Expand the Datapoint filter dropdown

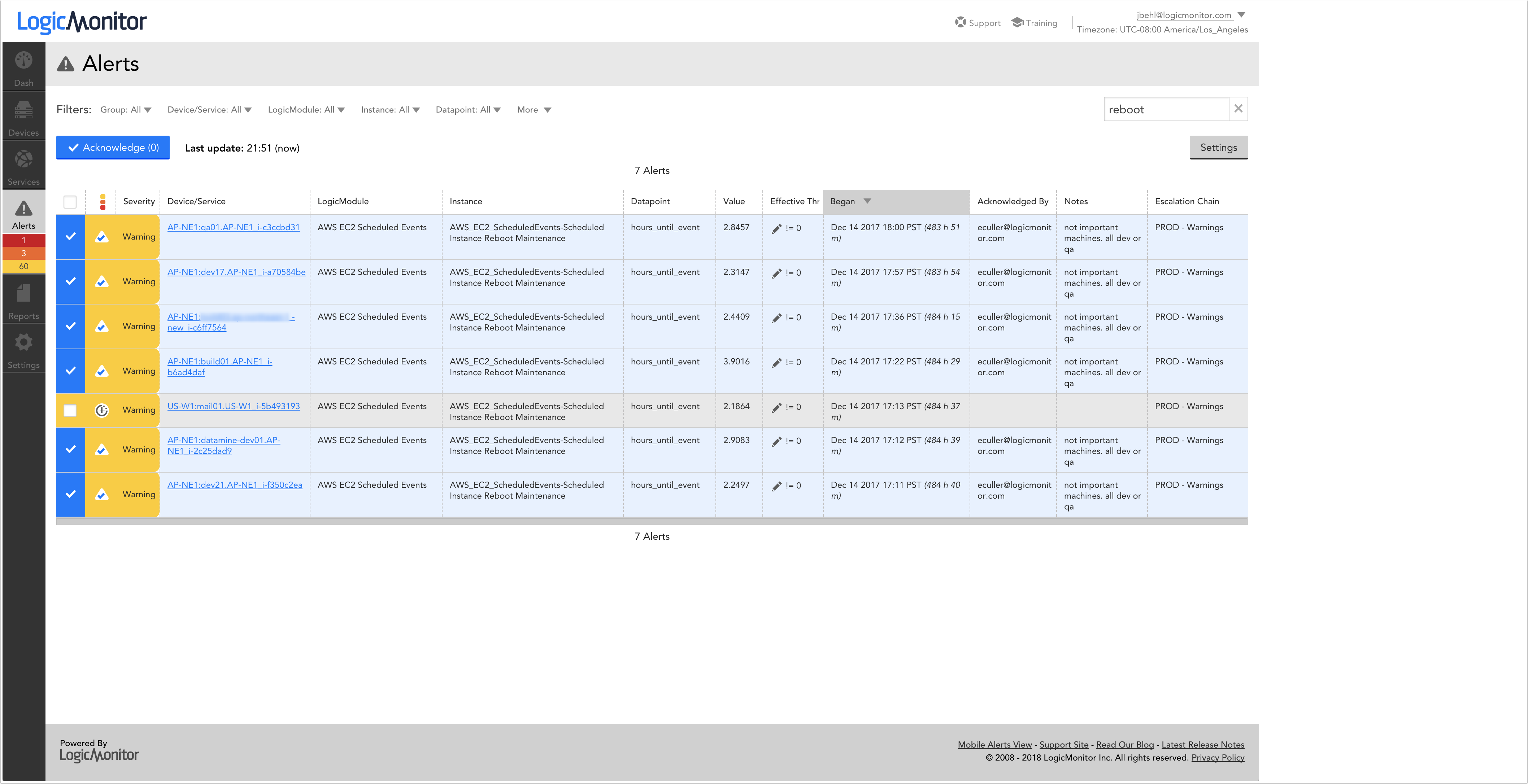click(x=468, y=110)
